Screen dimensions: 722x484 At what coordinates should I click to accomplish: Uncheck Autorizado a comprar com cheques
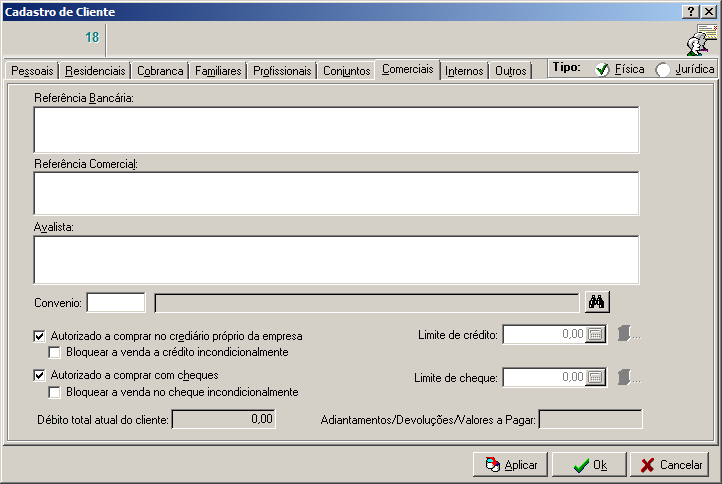pos(40,375)
